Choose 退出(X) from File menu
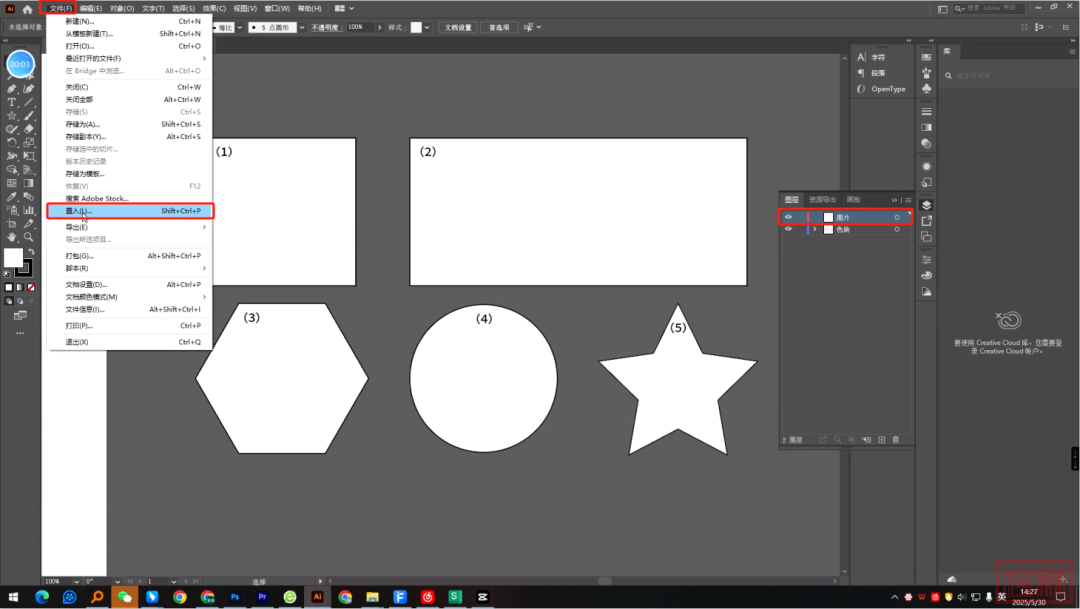Image resolution: width=1080 pixels, height=609 pixels. click(129, 342)
